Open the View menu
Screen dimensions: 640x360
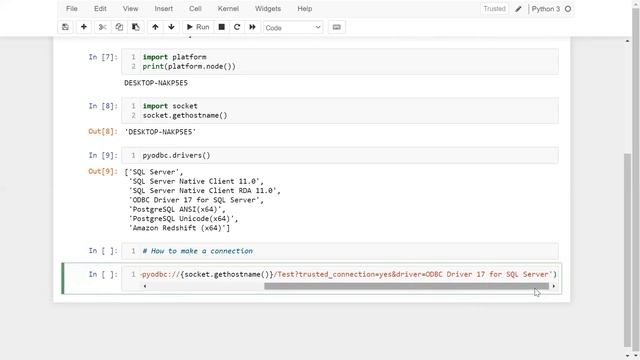131,9
